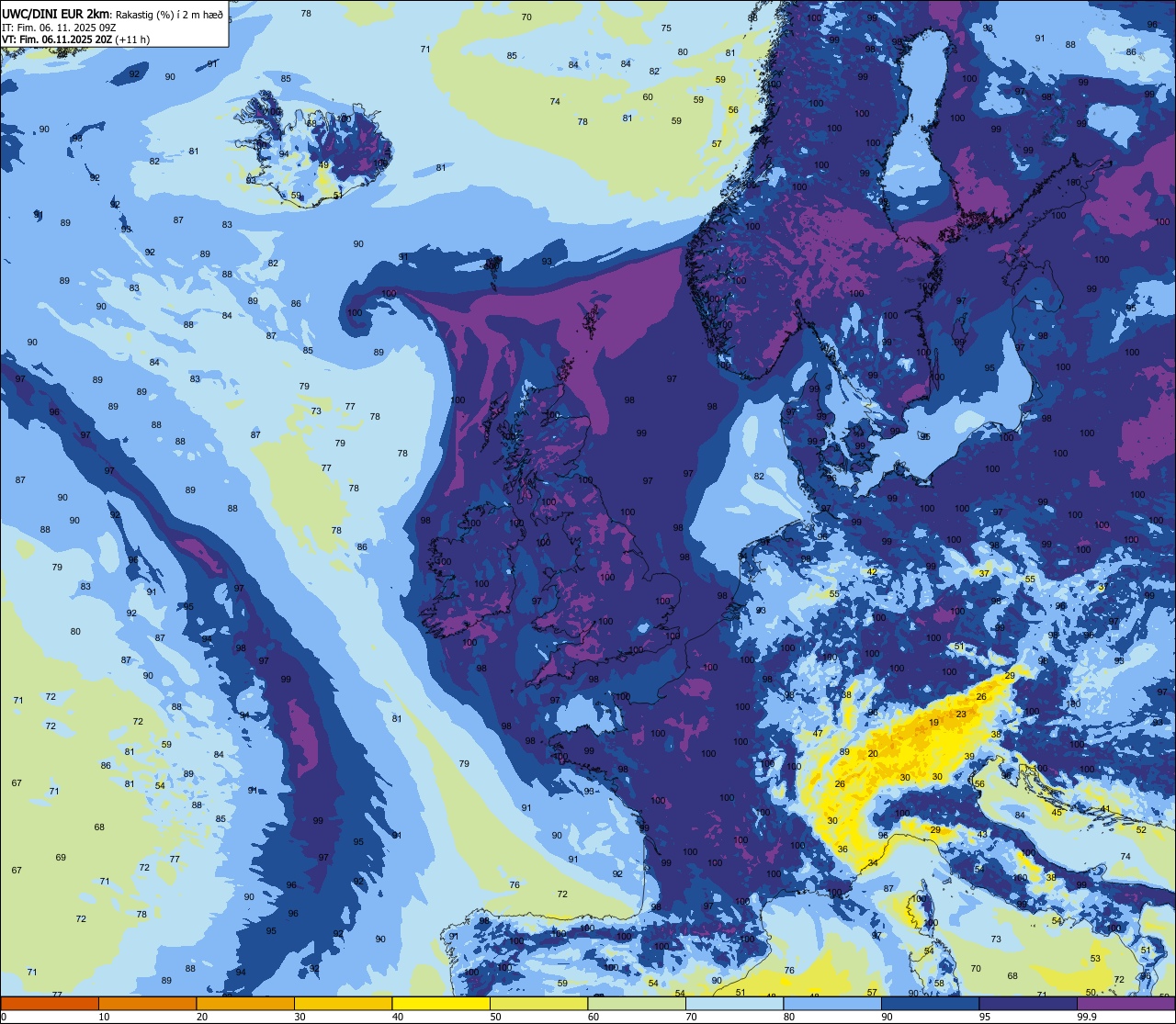Click the darkest orange 0–10 legend swatch
Image resolution: width=1176 pixels, height=1024 pixels.
(50, 1003)
